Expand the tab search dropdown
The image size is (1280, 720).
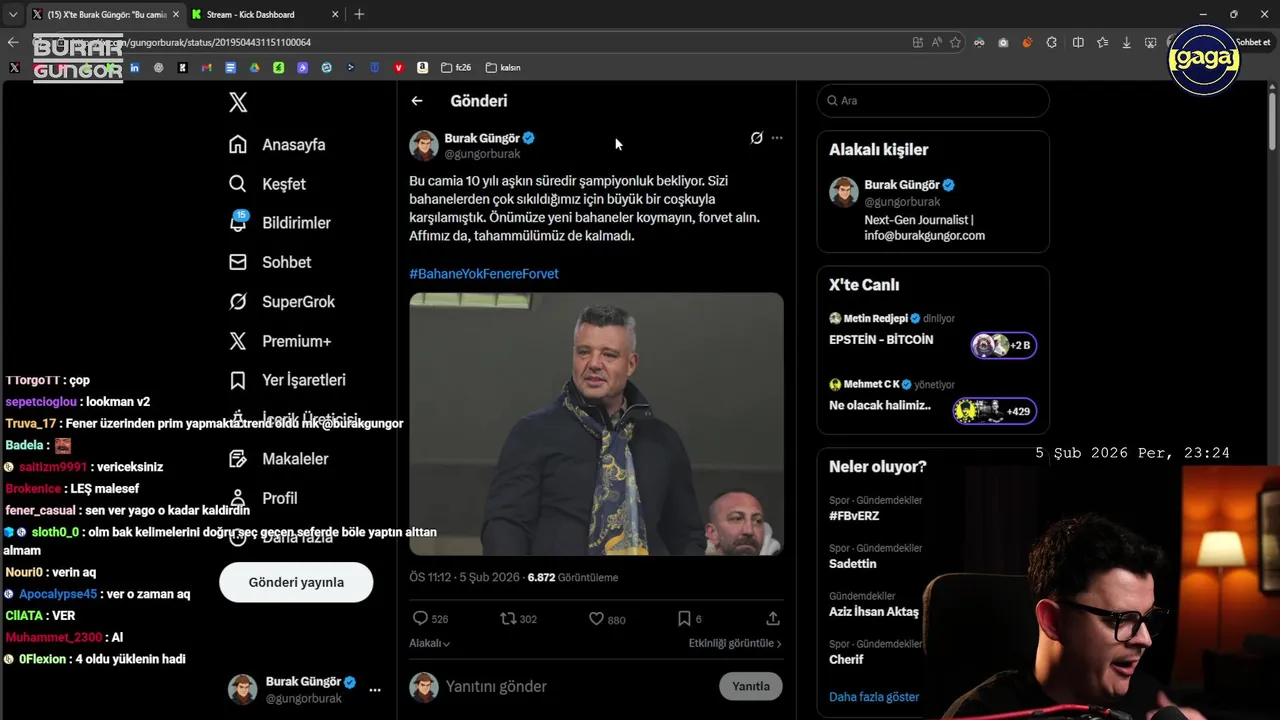point(13,14)
